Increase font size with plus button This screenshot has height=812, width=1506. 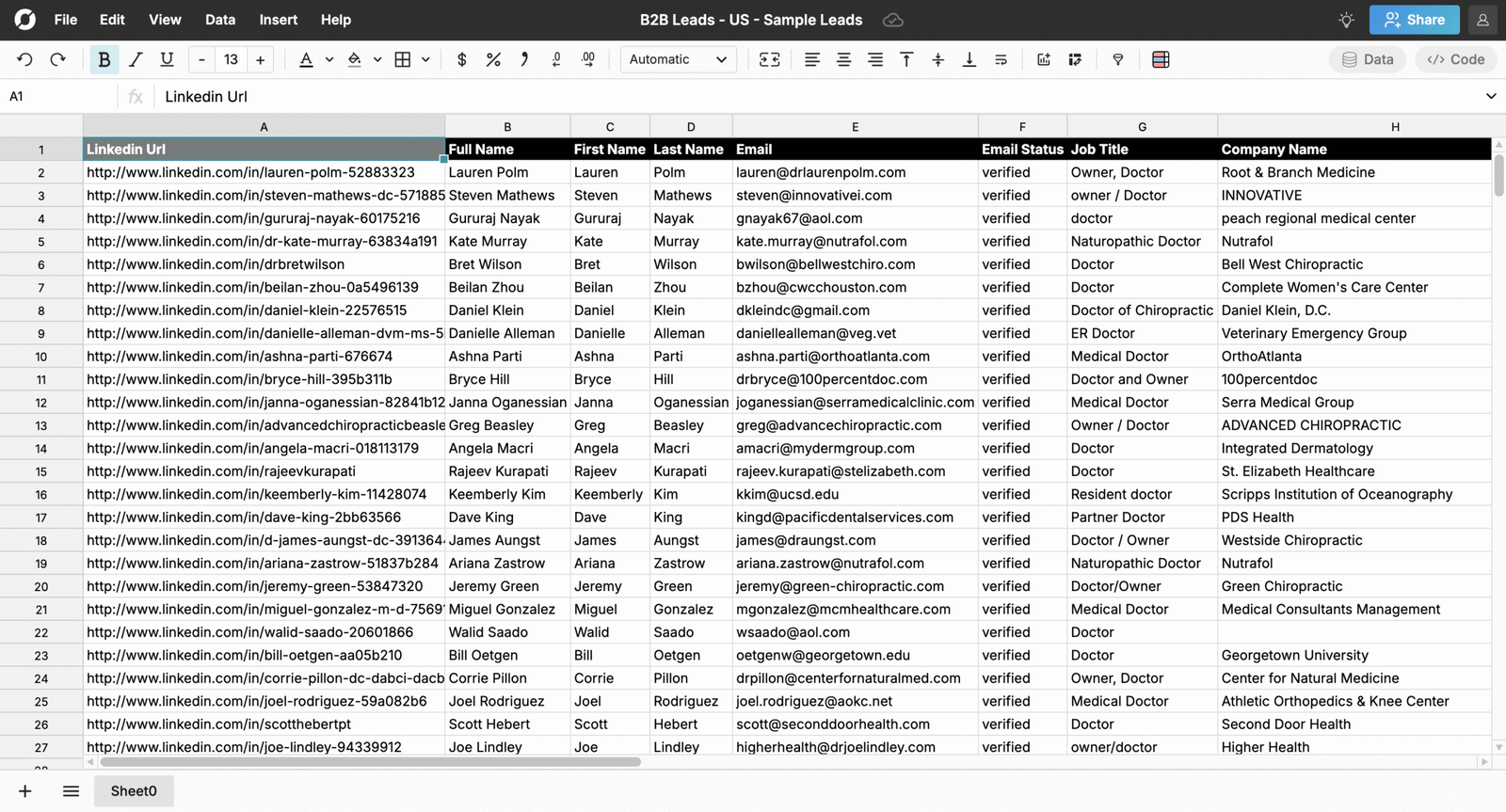point(261,59)
